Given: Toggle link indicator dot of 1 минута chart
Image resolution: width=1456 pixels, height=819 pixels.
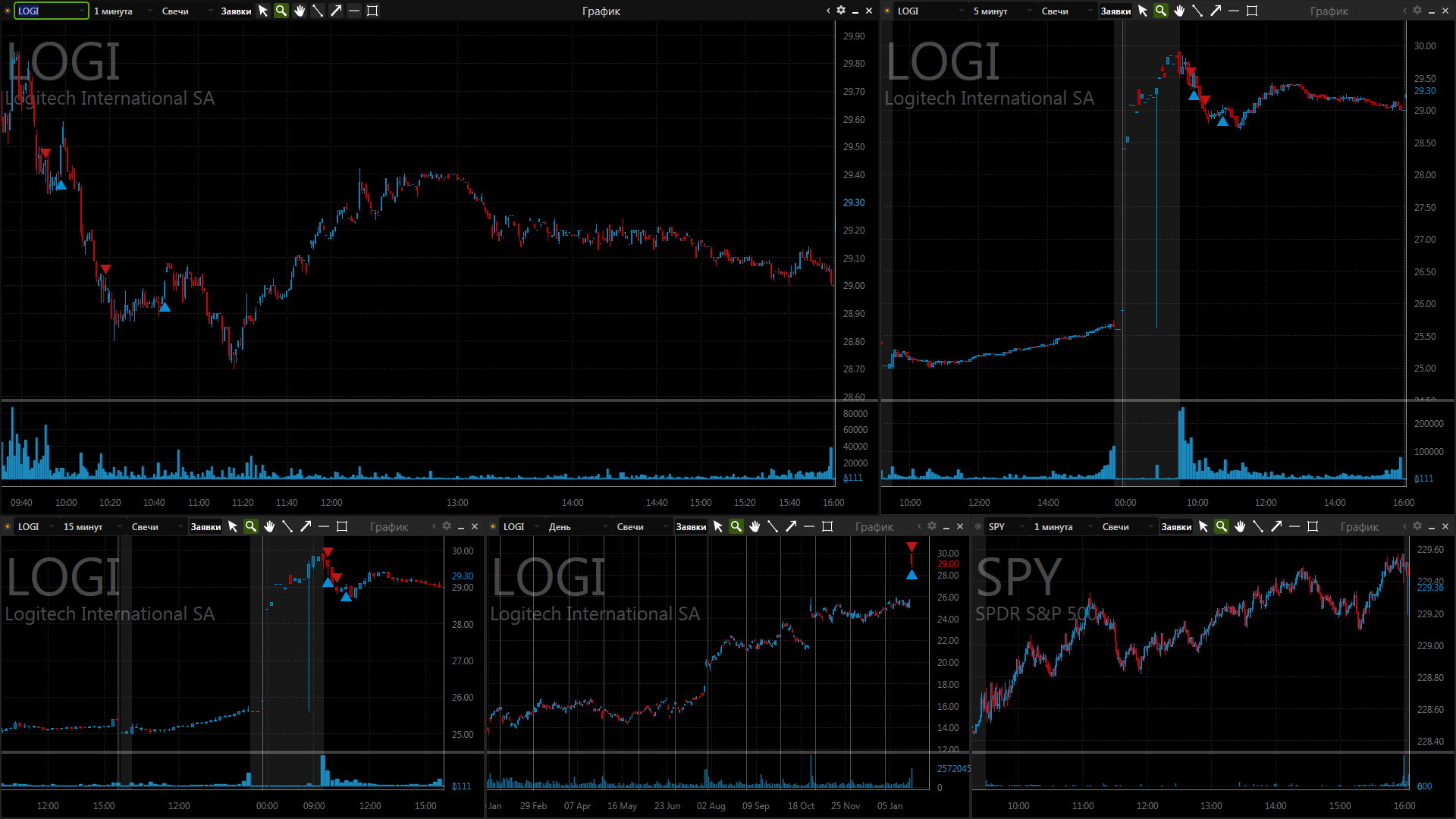Looking at the screenshot, I should pyautogui.click(x=8, y=11).
